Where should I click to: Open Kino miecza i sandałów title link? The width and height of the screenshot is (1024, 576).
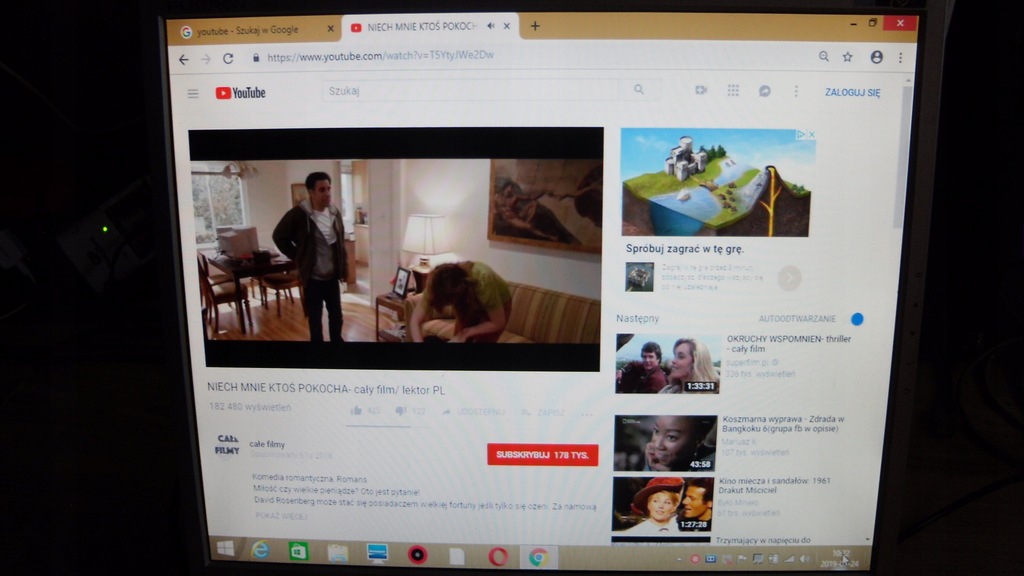(x=774, y=485)
